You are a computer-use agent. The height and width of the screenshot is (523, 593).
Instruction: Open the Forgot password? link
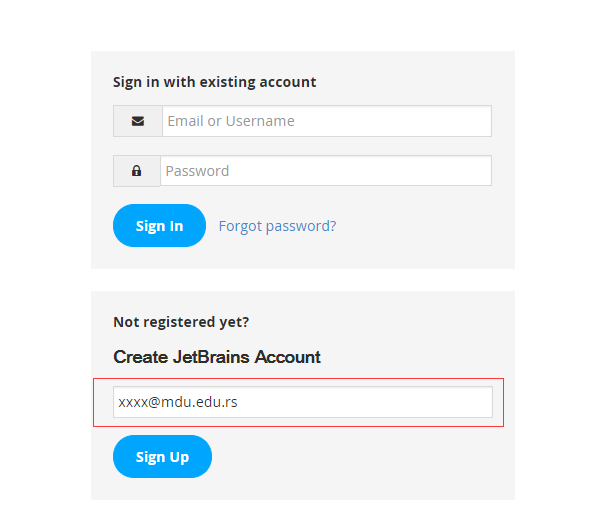277,226
